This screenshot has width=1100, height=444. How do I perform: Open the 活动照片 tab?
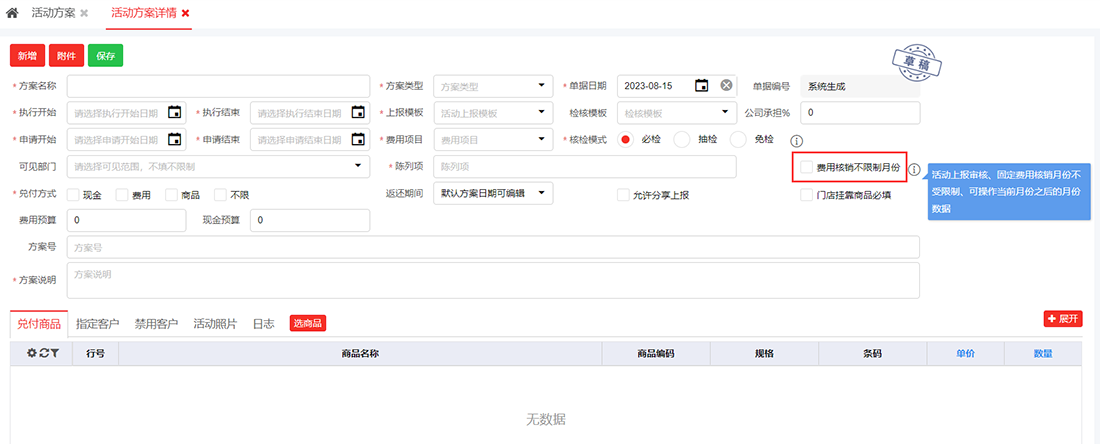[215, 323]
